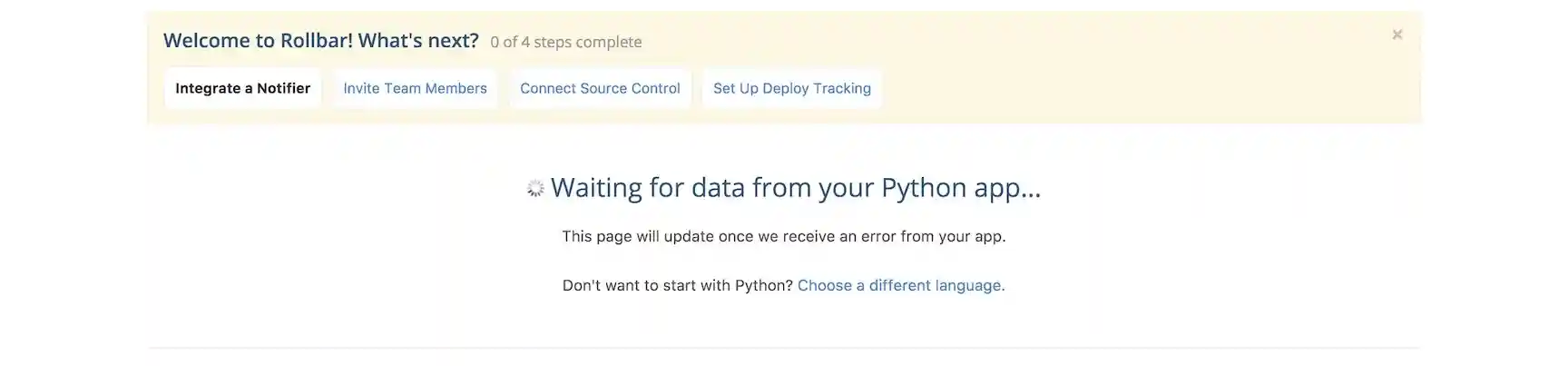Go to Set Up Deploy Tracking
1568x366 pixels.
791,88
